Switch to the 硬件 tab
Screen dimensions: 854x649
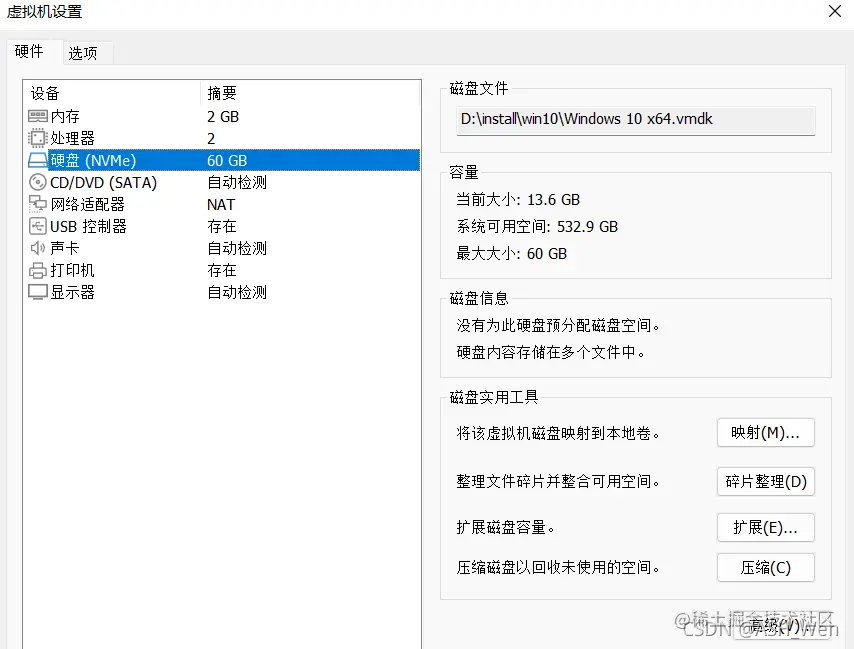pos(29,52)
